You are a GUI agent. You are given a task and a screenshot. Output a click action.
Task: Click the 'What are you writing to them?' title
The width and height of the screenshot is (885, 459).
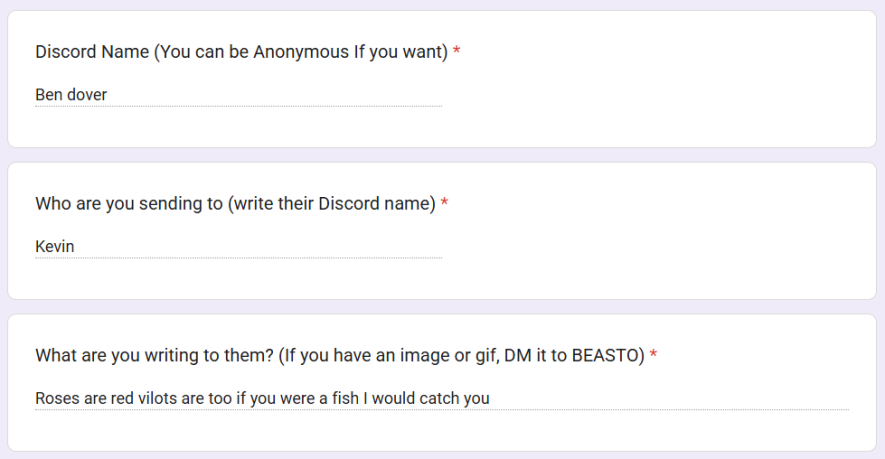(340, 355)
